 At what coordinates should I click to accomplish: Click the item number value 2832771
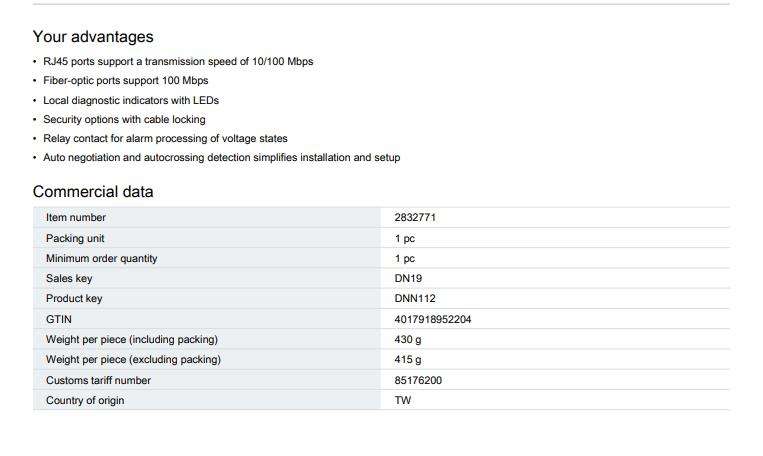[415, 217]
